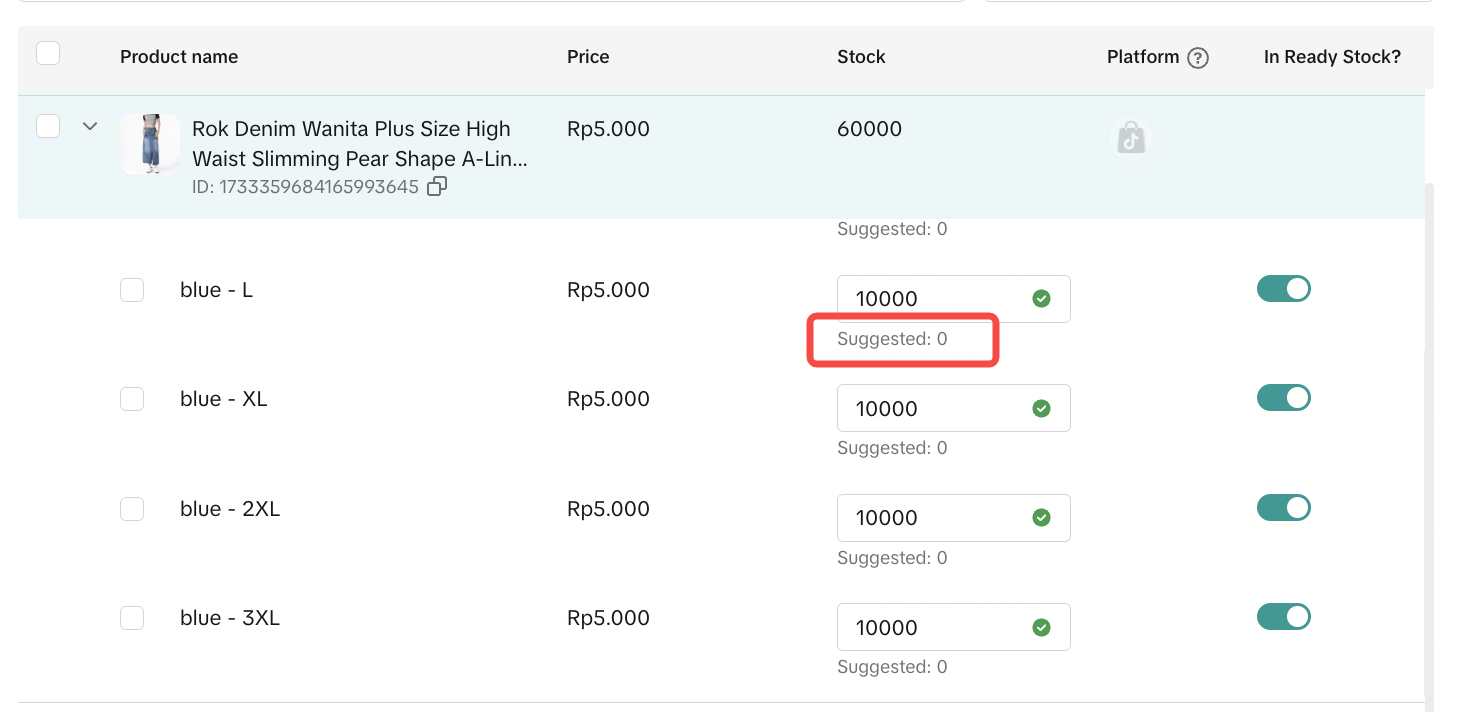This screenshot has height=712, width=1462.
Task: Toggle In Ready Stock for blue - L
Action: (1283, 289)
